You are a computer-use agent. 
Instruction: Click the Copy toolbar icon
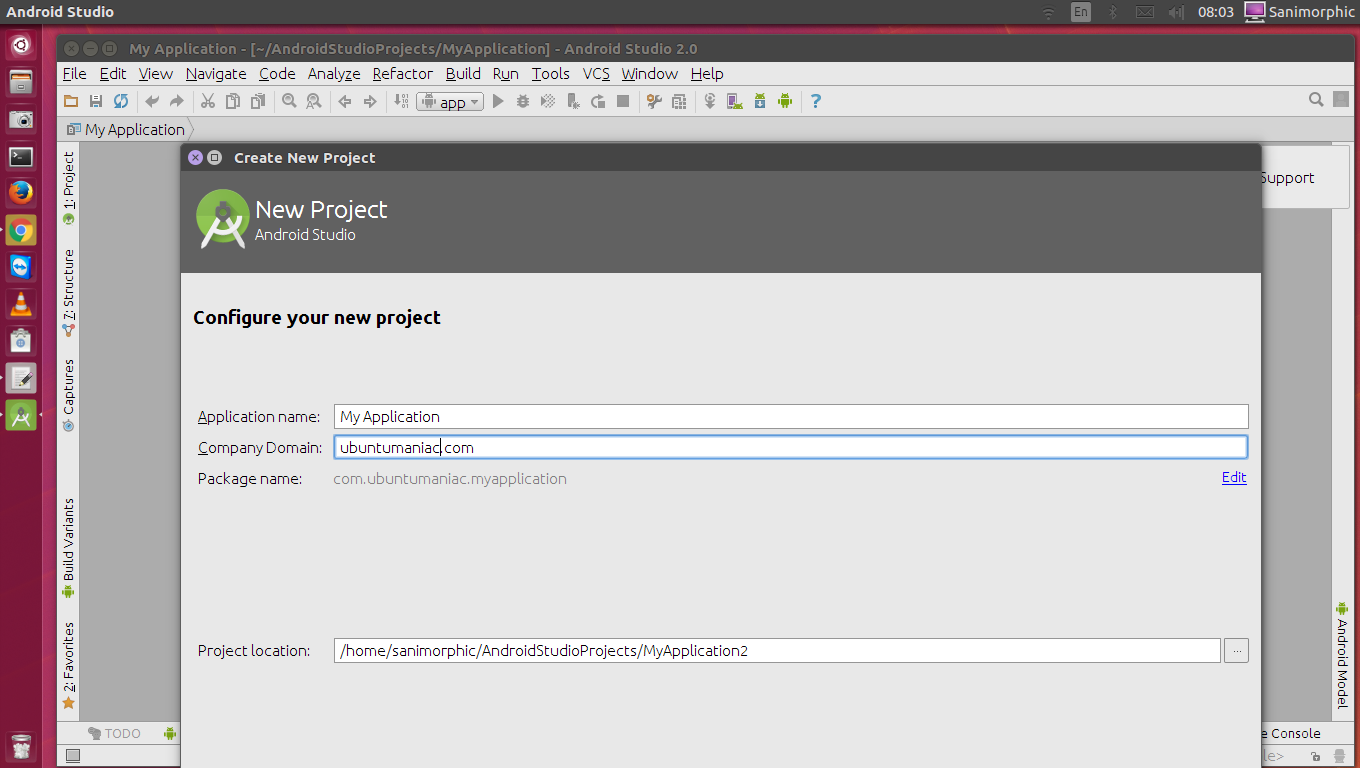[233, 101]
